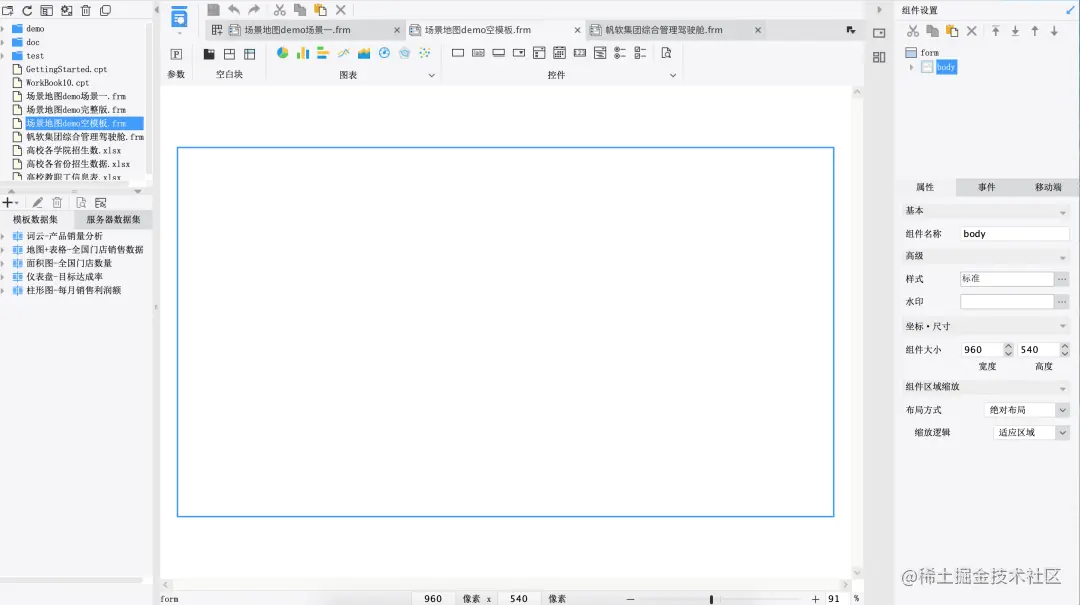1080x605 pixels.
Task: Zoom out with the minus button
Action: 630,599
